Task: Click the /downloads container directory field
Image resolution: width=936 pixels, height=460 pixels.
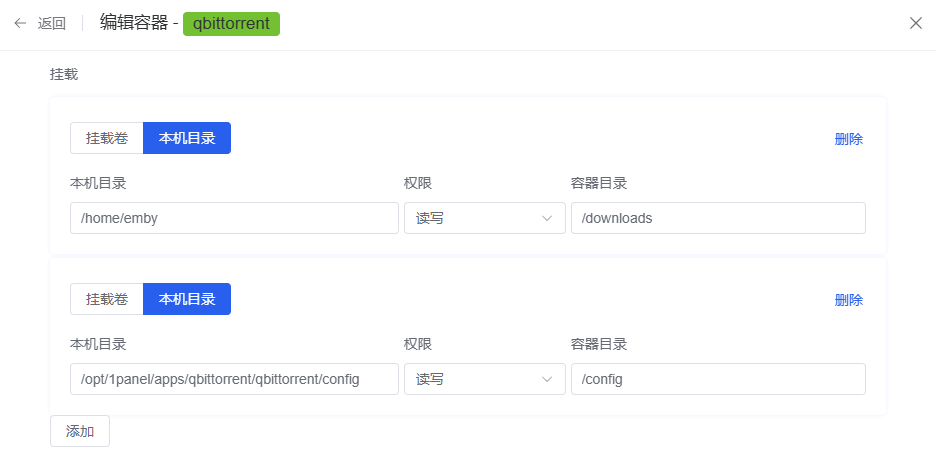Action: click(717, 218)
